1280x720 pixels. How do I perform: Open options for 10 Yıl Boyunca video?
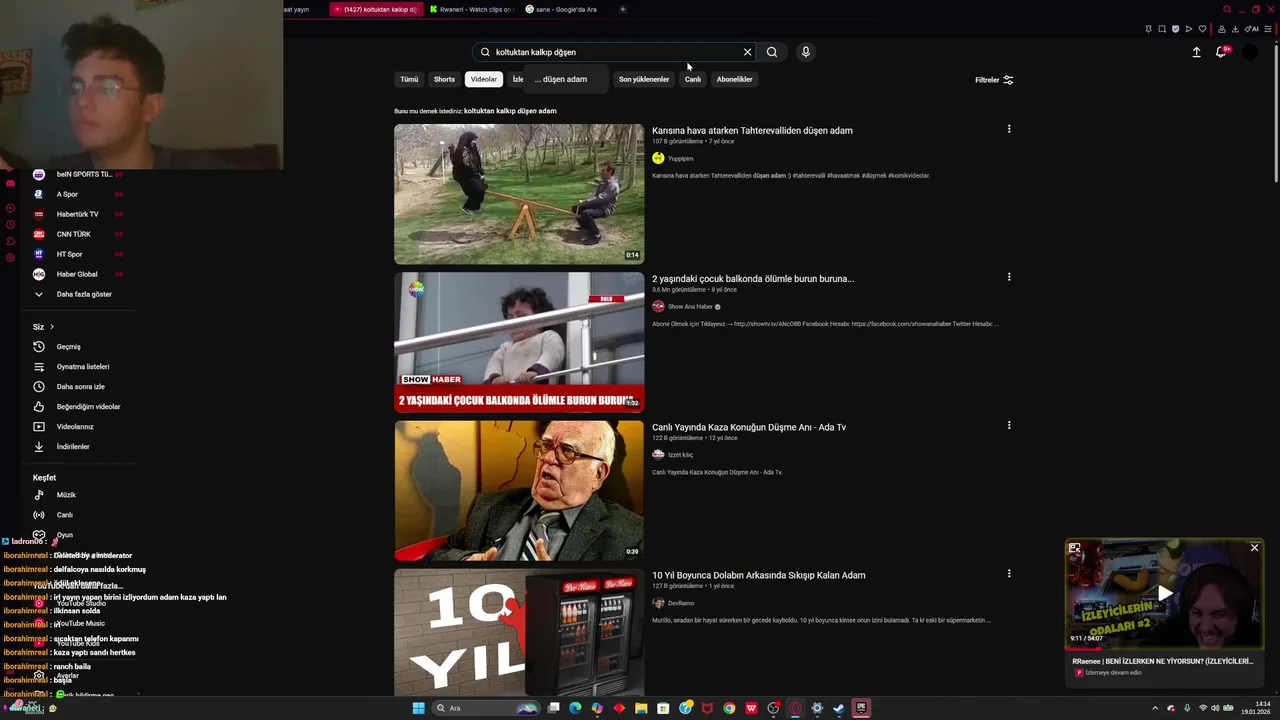pos(1009,574)
